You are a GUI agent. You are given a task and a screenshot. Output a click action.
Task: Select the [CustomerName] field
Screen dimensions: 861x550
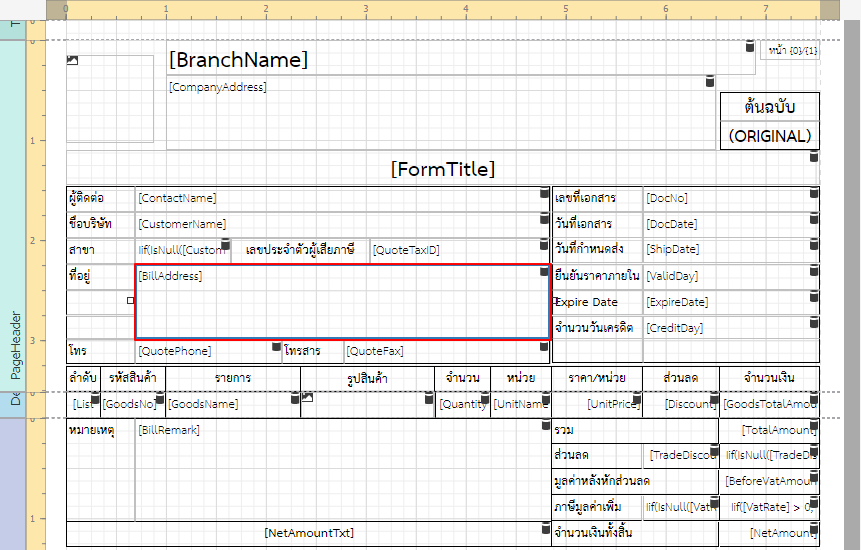[x=342, y=224]
